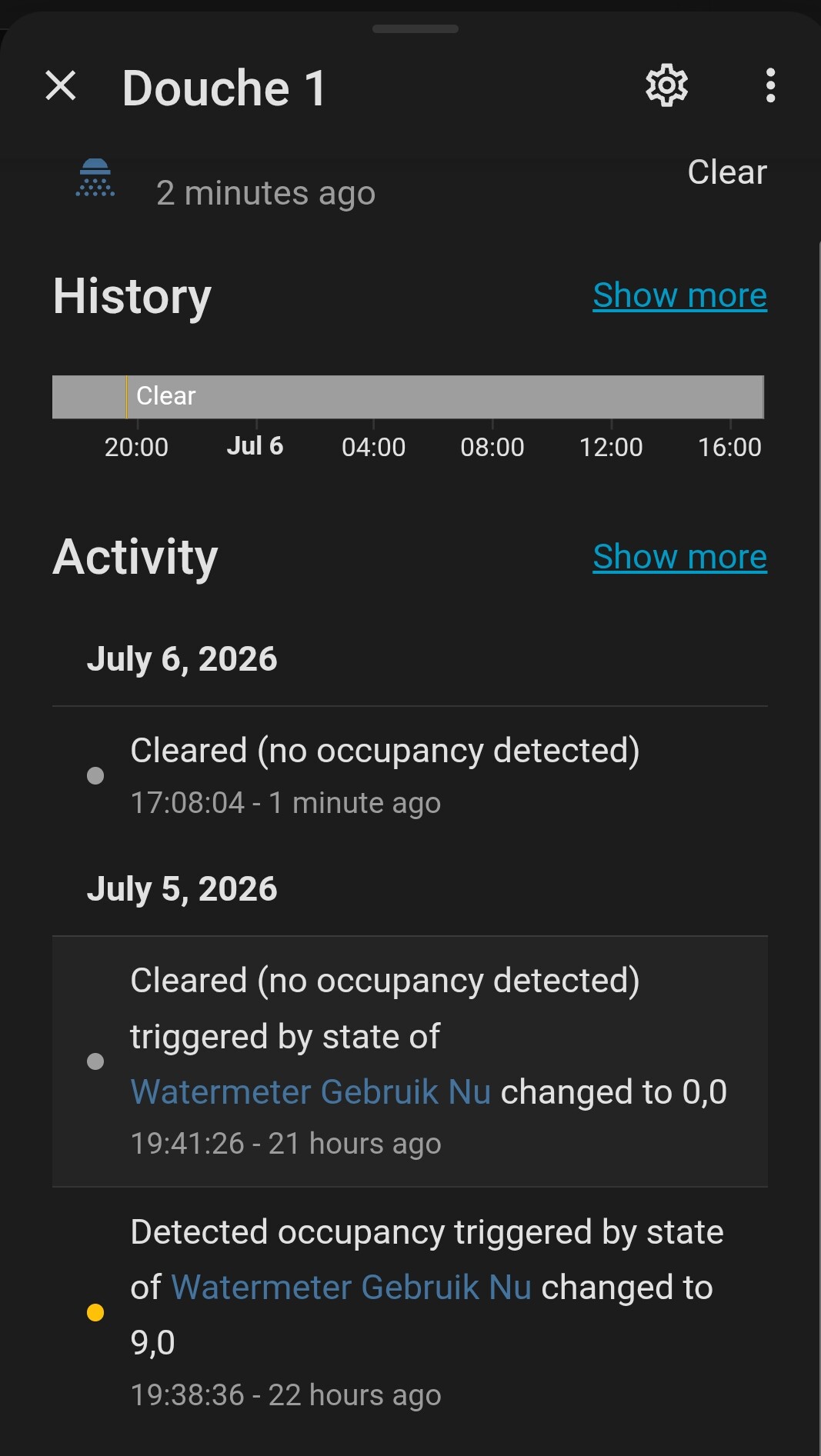The image size is (821, 1456).
Task: Select the yellow marker in history timeline
Action: [x=126, y=397]
